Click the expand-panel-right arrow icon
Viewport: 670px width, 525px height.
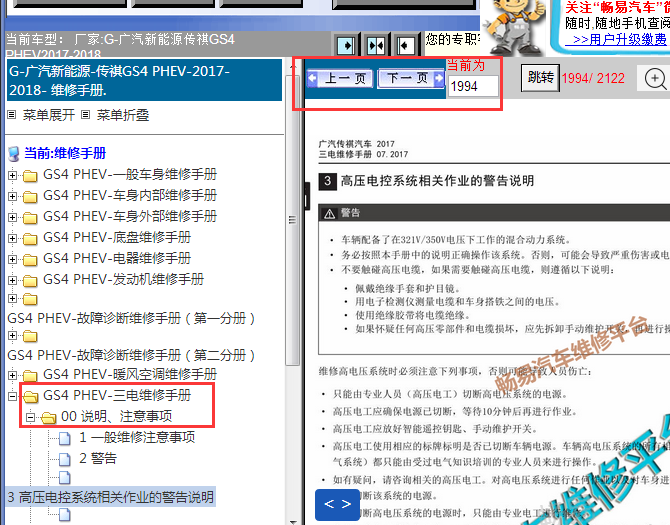click(x=346, y=45)
